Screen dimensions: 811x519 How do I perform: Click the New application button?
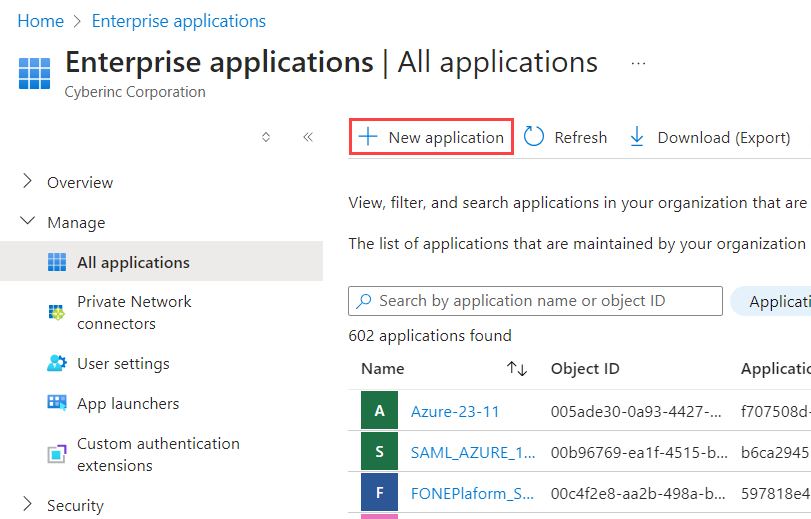click(431, 137)
